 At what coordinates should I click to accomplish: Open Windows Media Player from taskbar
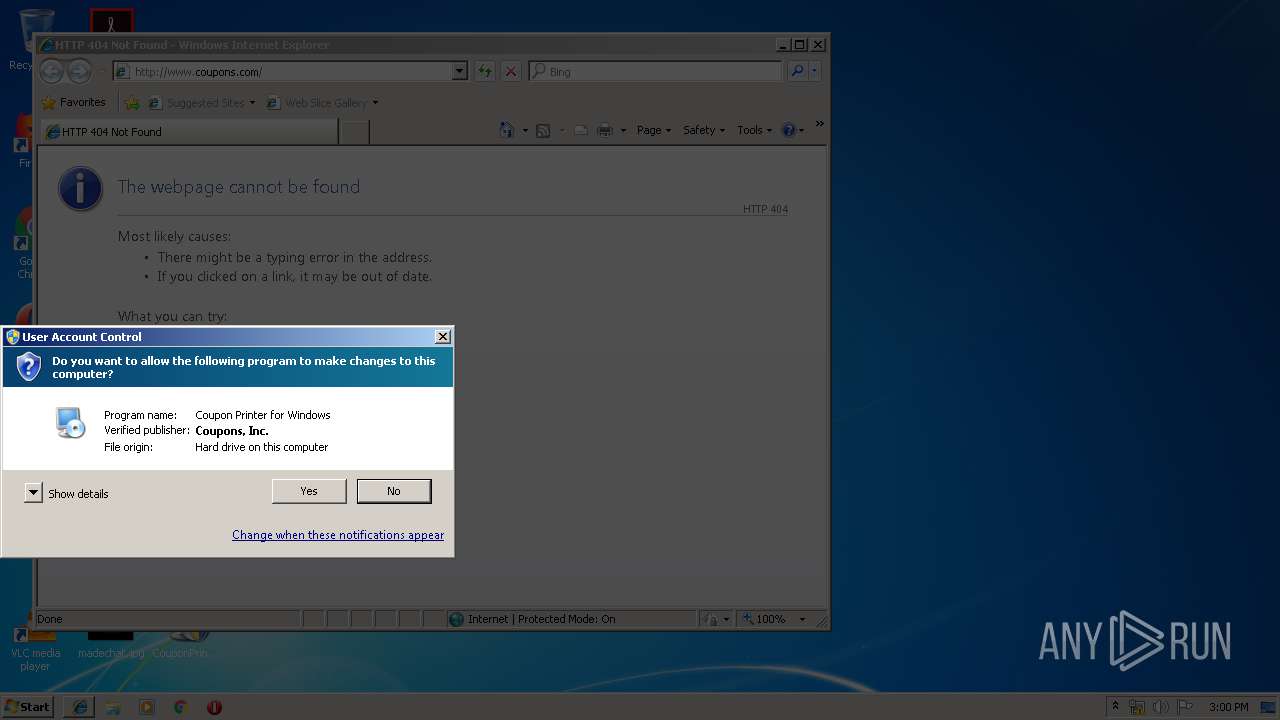147,707
